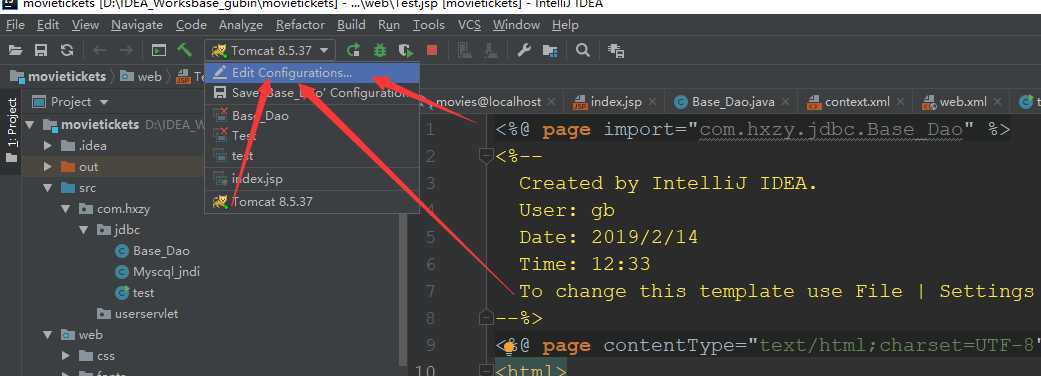Click the terminal-style toolbar icon beside the hammer

[x=159, y=50]
